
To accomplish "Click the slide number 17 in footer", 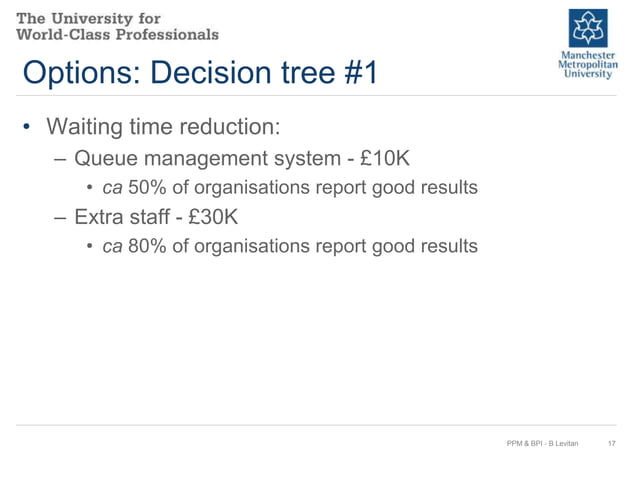I will point(612,443).
